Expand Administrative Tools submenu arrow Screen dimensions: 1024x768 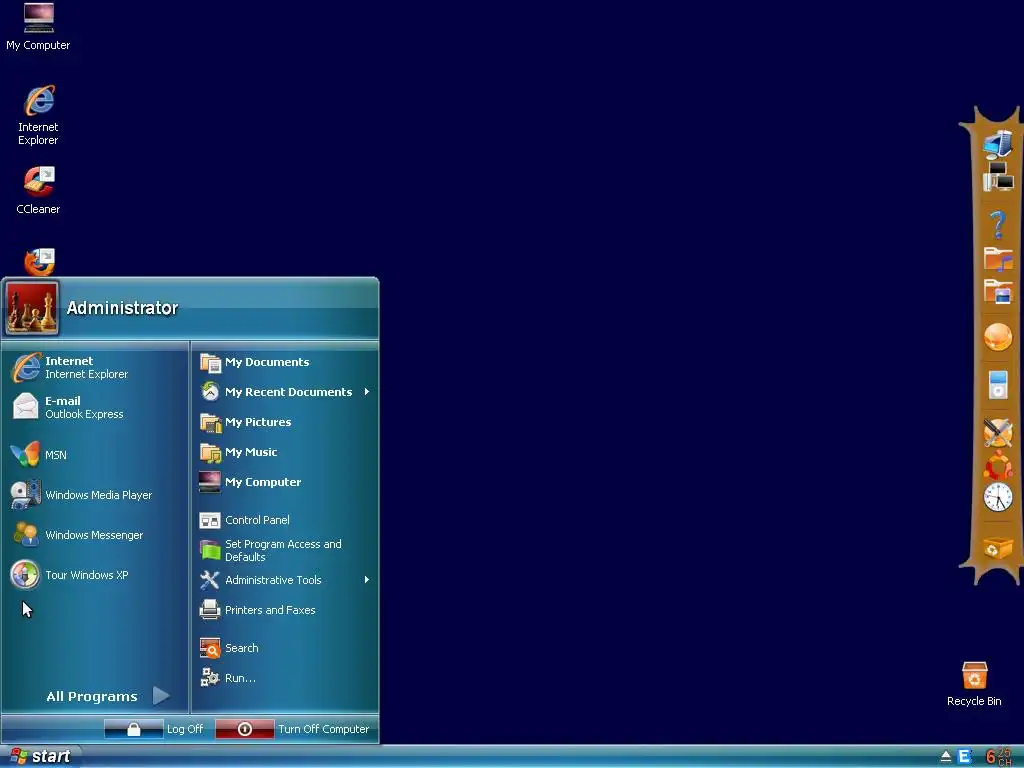click(367, 580)
